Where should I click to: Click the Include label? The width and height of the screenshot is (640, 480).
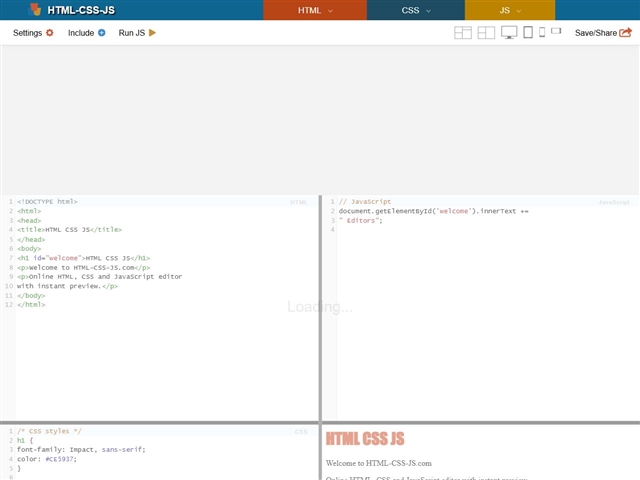[81, 33]
